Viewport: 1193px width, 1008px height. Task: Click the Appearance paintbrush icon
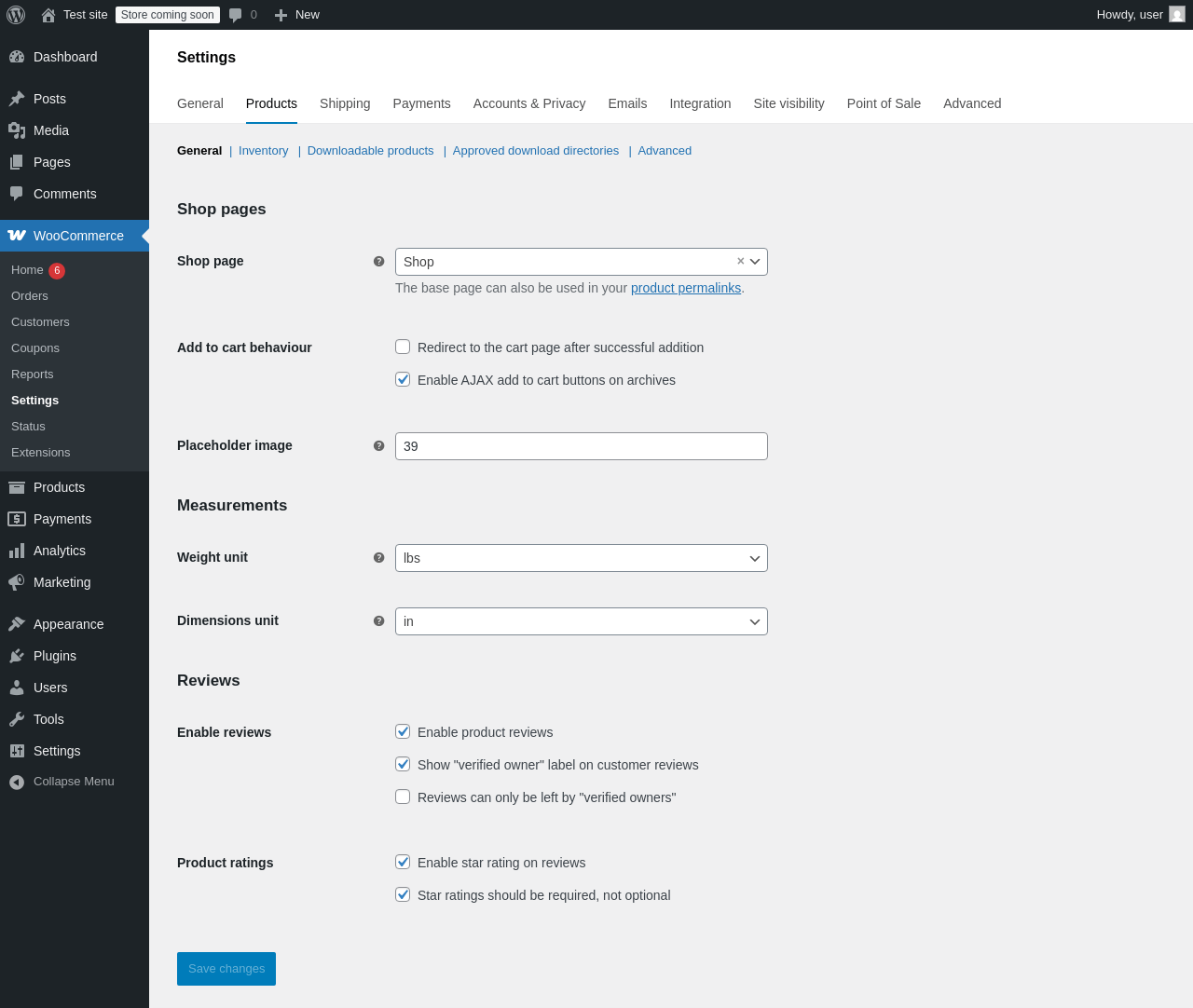(17, 624)
